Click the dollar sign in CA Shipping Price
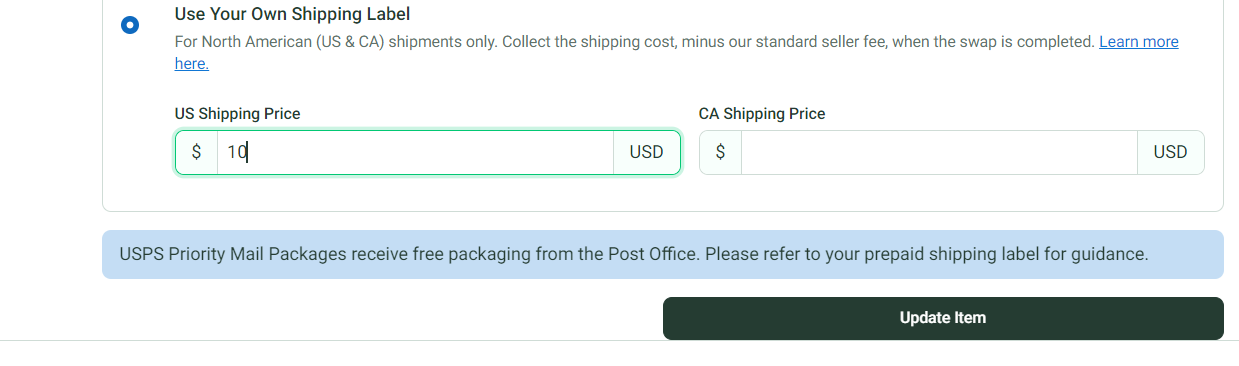1239x366 pixels. tap(720, 152)
